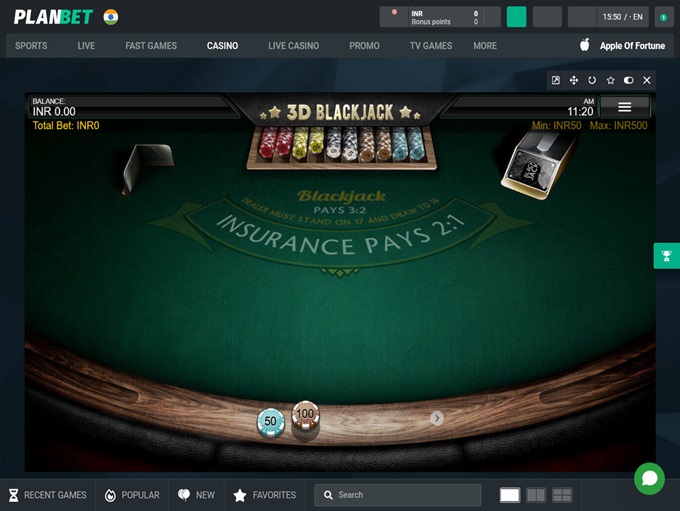
Task: Reload the blackjack game
Action: (592, 80)
